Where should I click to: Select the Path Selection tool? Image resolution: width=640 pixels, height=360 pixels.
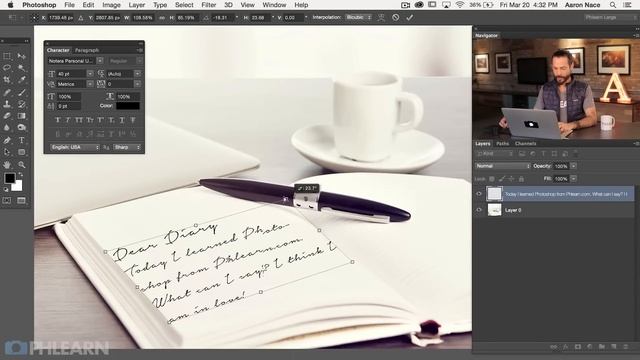click(x=7, y=152)
